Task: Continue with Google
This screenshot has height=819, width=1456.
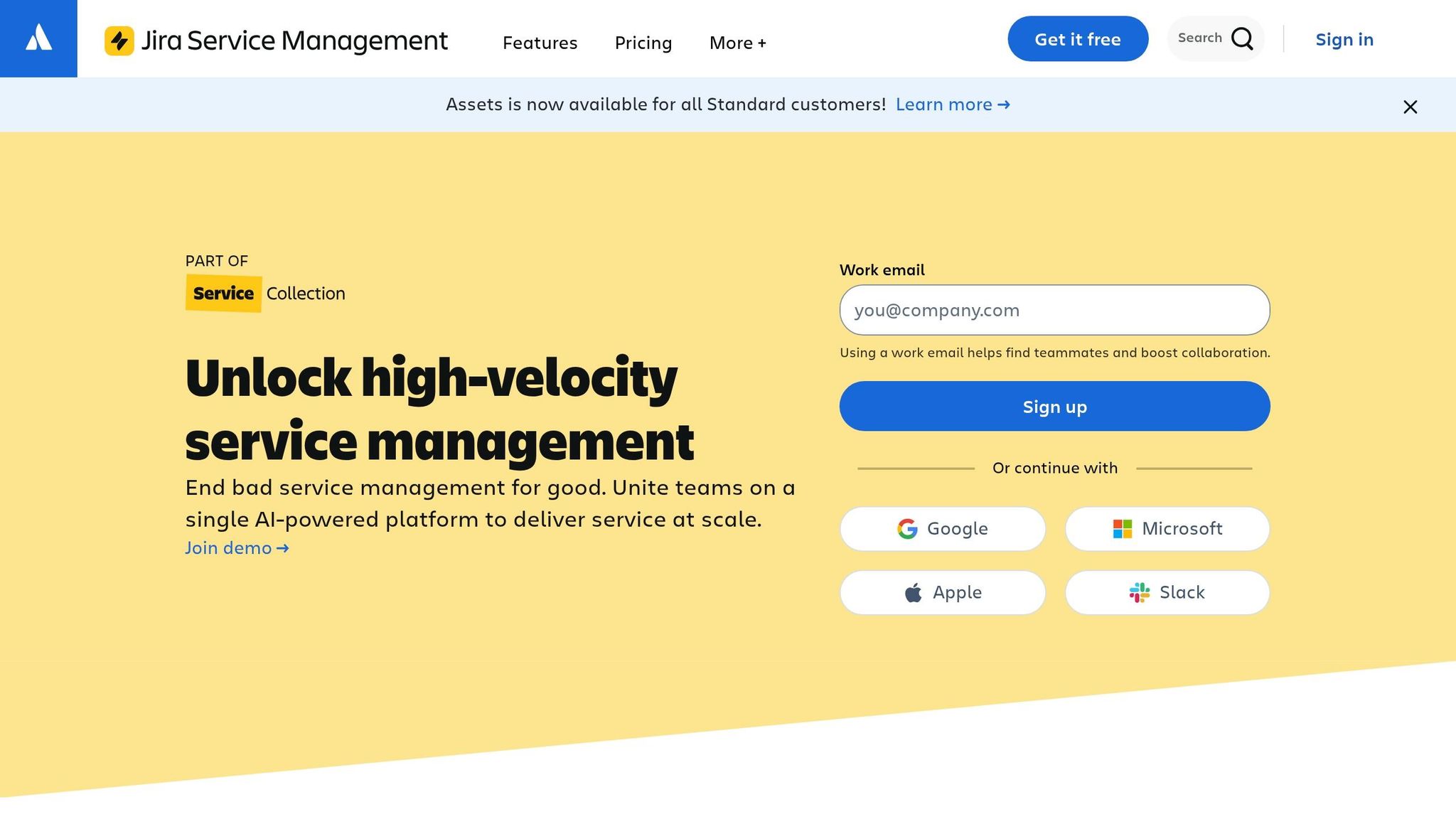Action: click(943, 528)
